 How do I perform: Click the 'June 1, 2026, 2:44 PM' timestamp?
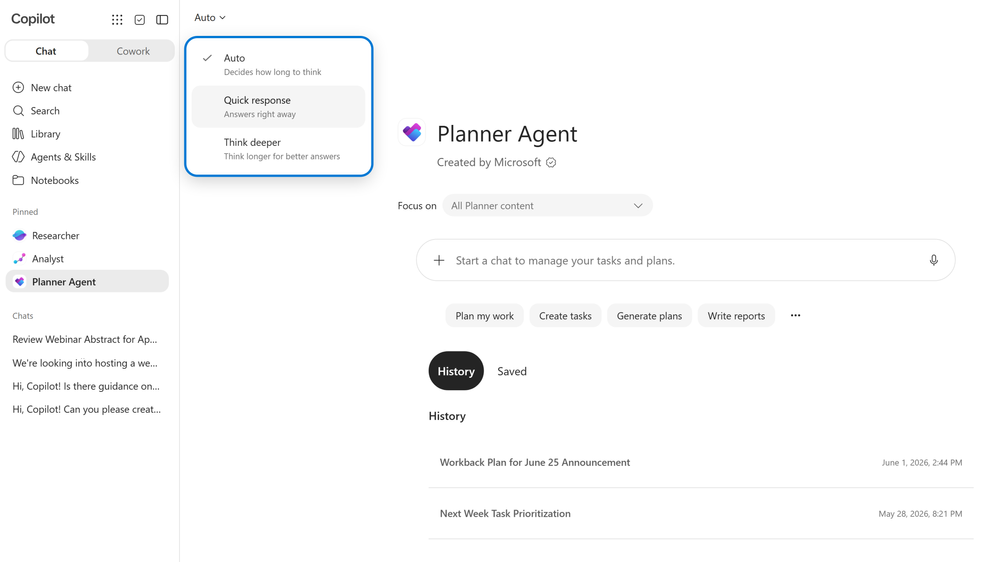tap(921, 463)
